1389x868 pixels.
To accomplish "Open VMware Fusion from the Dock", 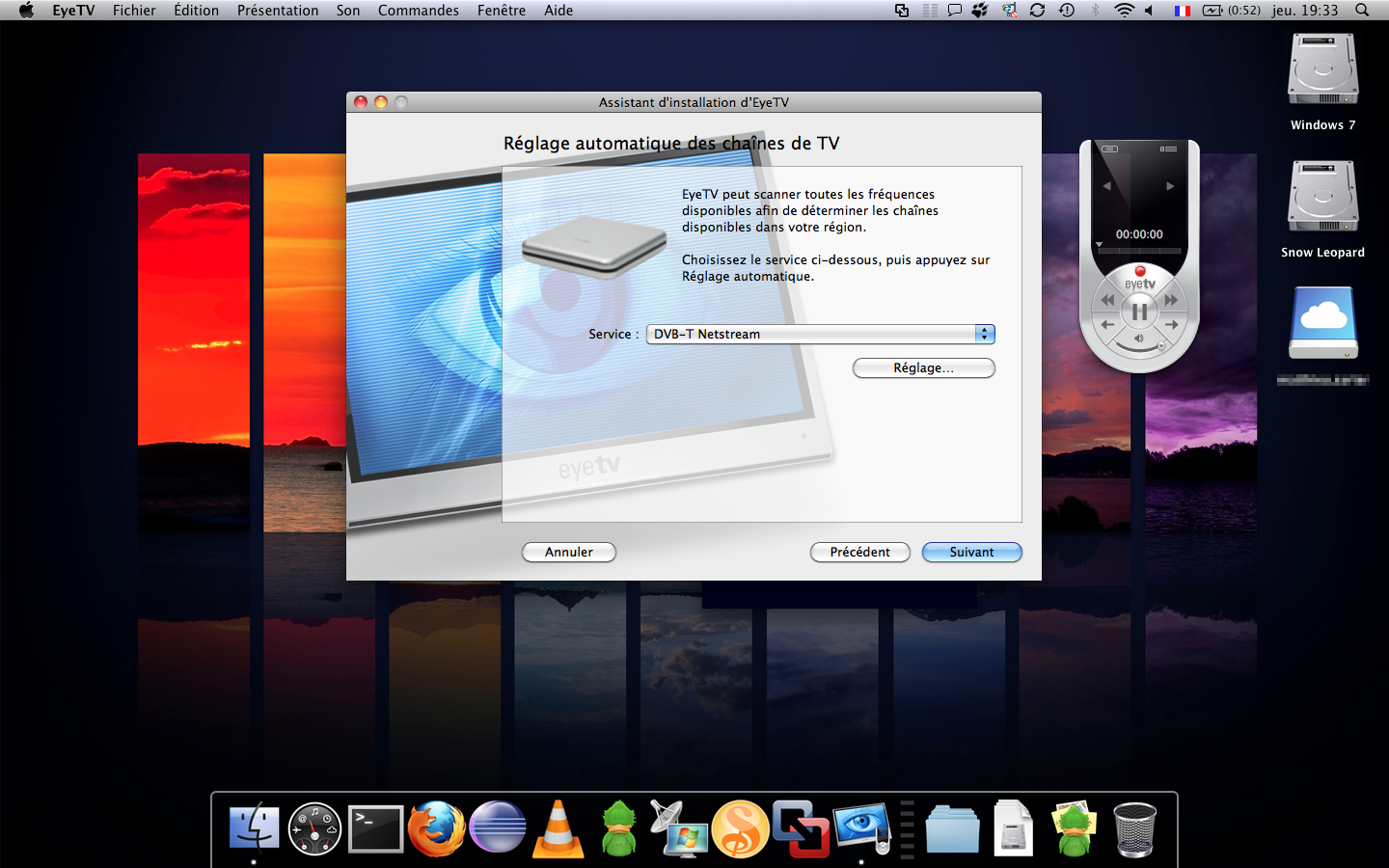I will 801,828.
